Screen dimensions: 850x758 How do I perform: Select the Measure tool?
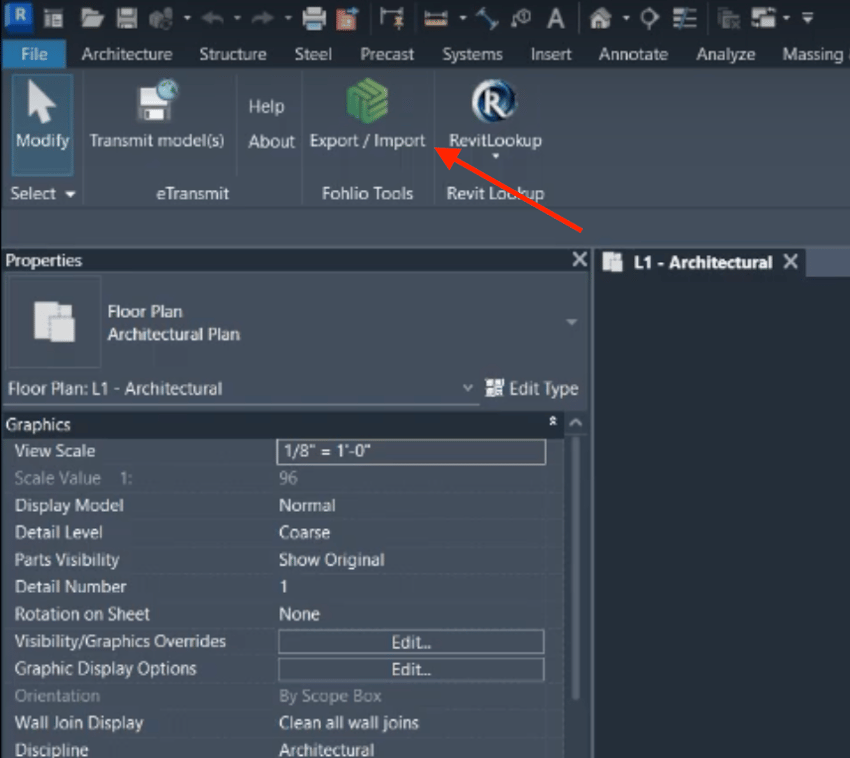(x=434, y=18)
